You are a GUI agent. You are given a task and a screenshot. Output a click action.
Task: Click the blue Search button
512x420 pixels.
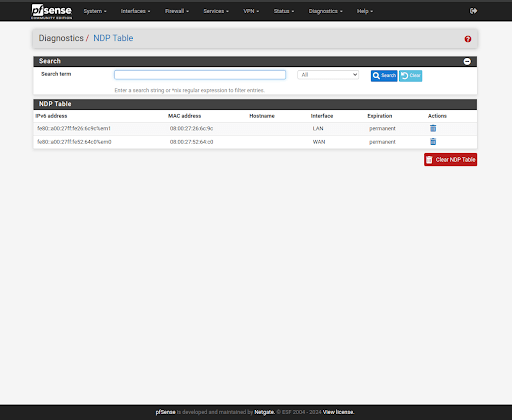coord(384,76)
